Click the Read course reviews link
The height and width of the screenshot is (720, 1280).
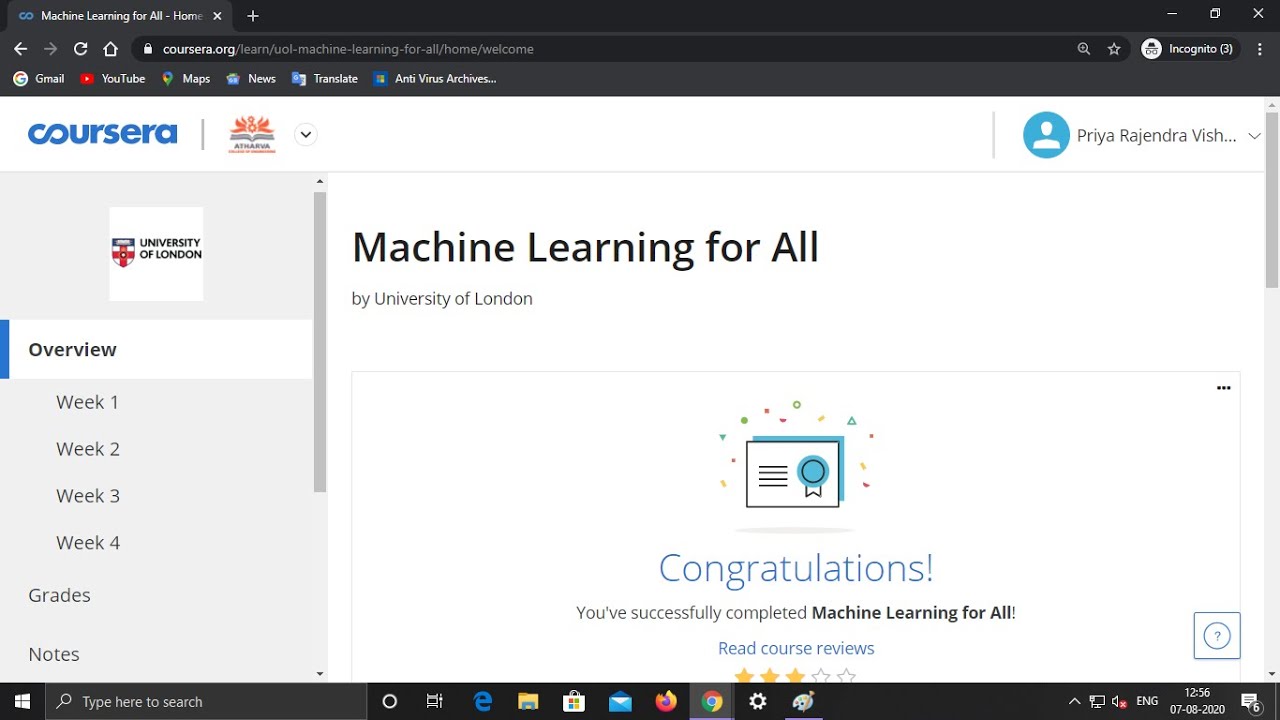pyautogui.click(x=796, y=648)
